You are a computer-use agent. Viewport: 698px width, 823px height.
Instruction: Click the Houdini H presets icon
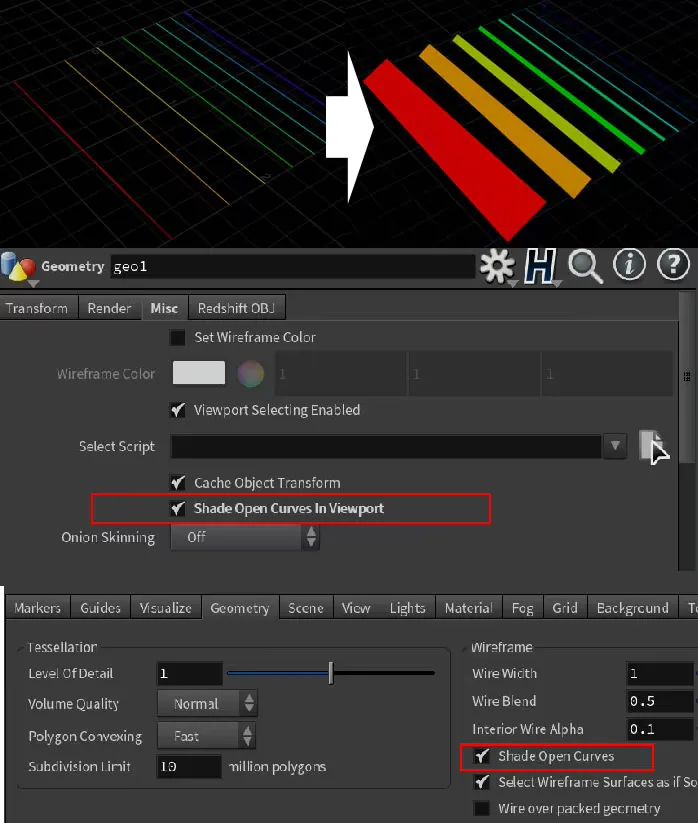point(540,266)
